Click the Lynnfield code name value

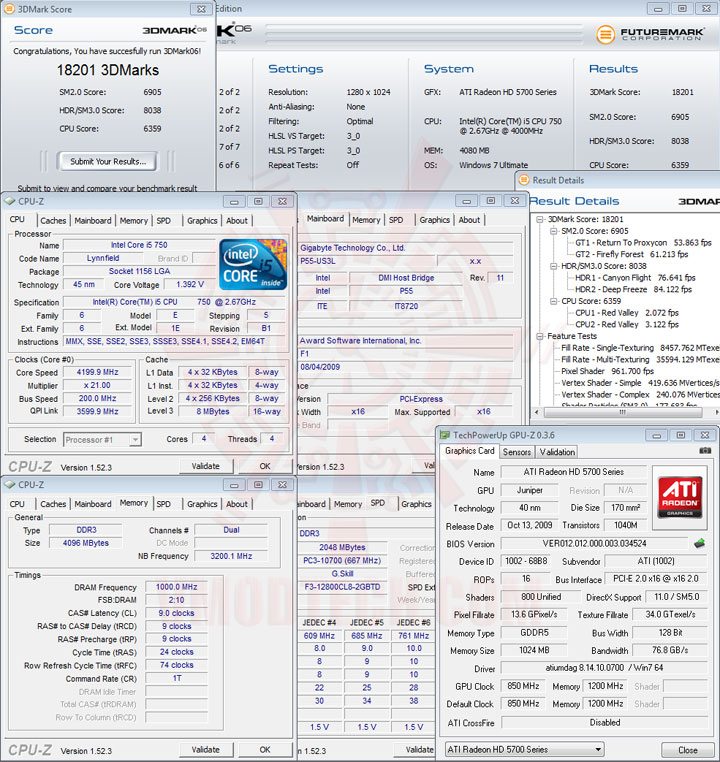click(103, 258)
